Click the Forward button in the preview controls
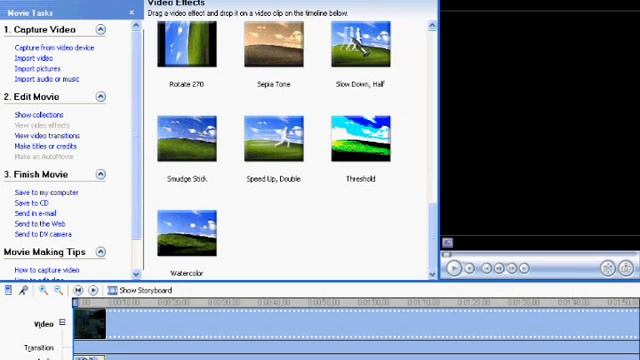 (524, 268)
